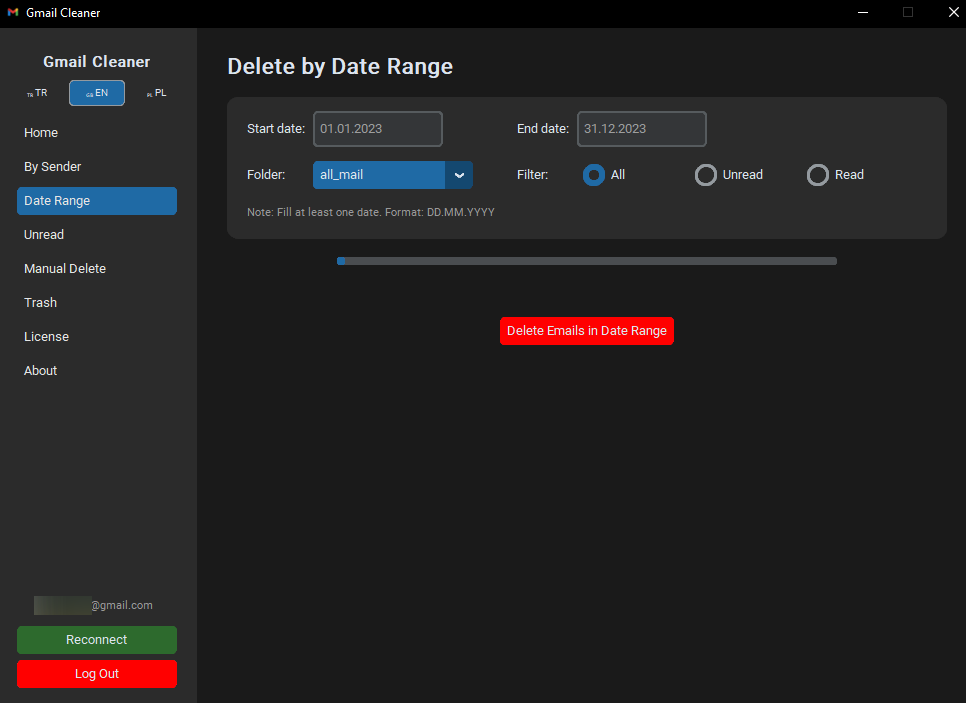
Task: Go to the By Sender section
Action: coord(97,167)
